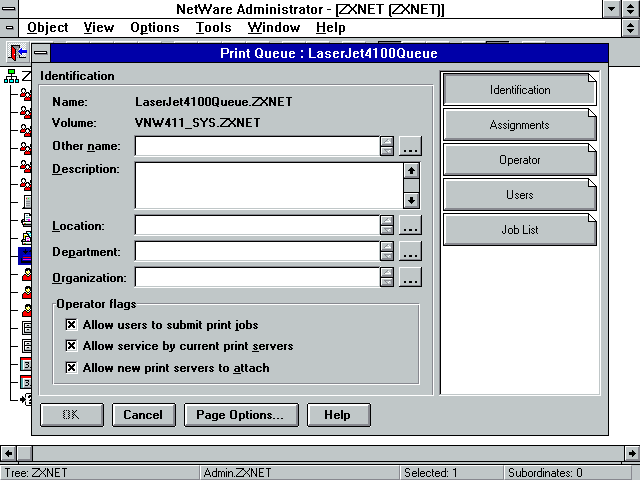Viewport: 640px width, 480px height.
Task: Open the Tools menu
Action: [x=213, y=27]
